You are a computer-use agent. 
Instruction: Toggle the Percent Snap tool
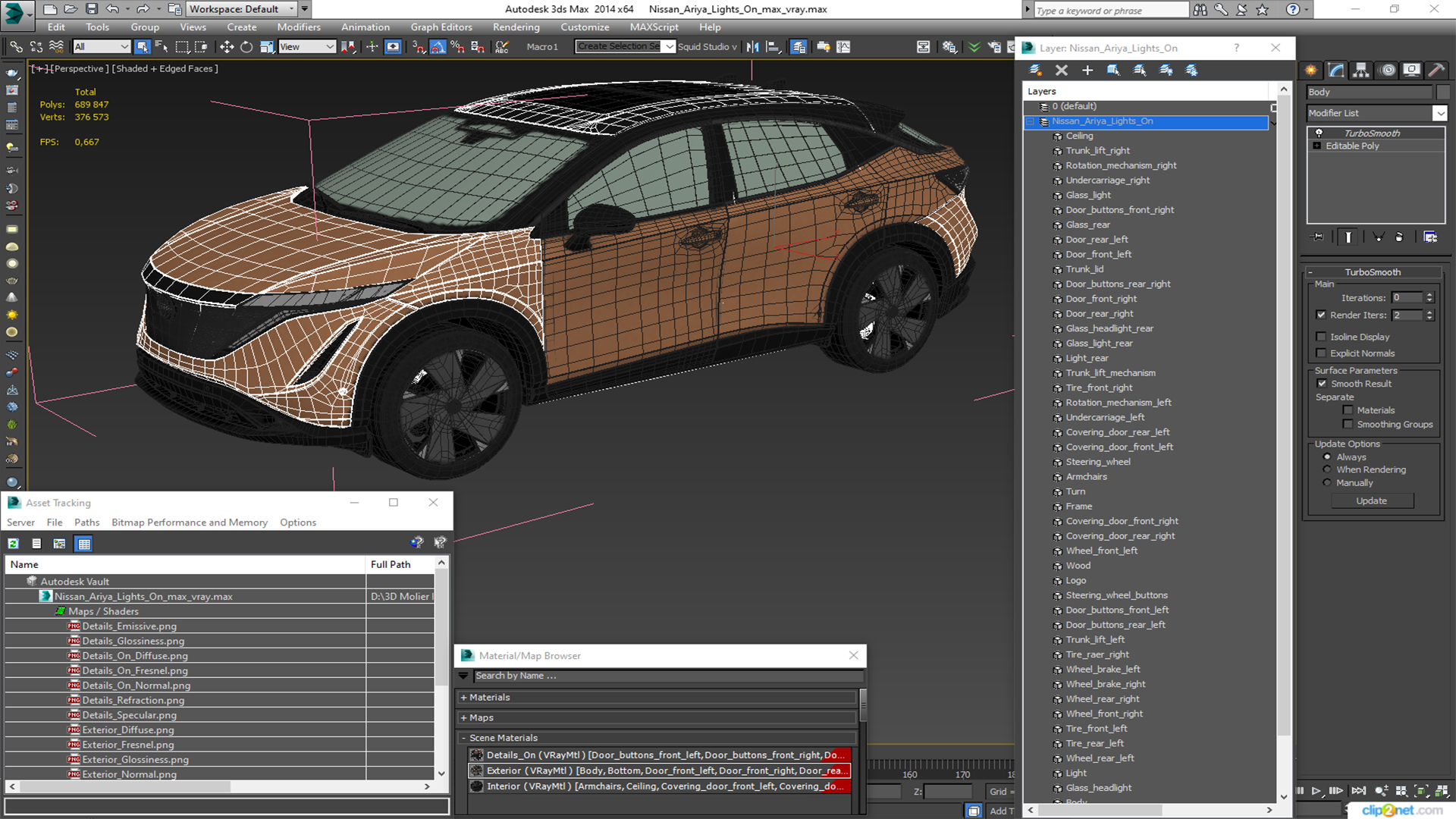457,47
